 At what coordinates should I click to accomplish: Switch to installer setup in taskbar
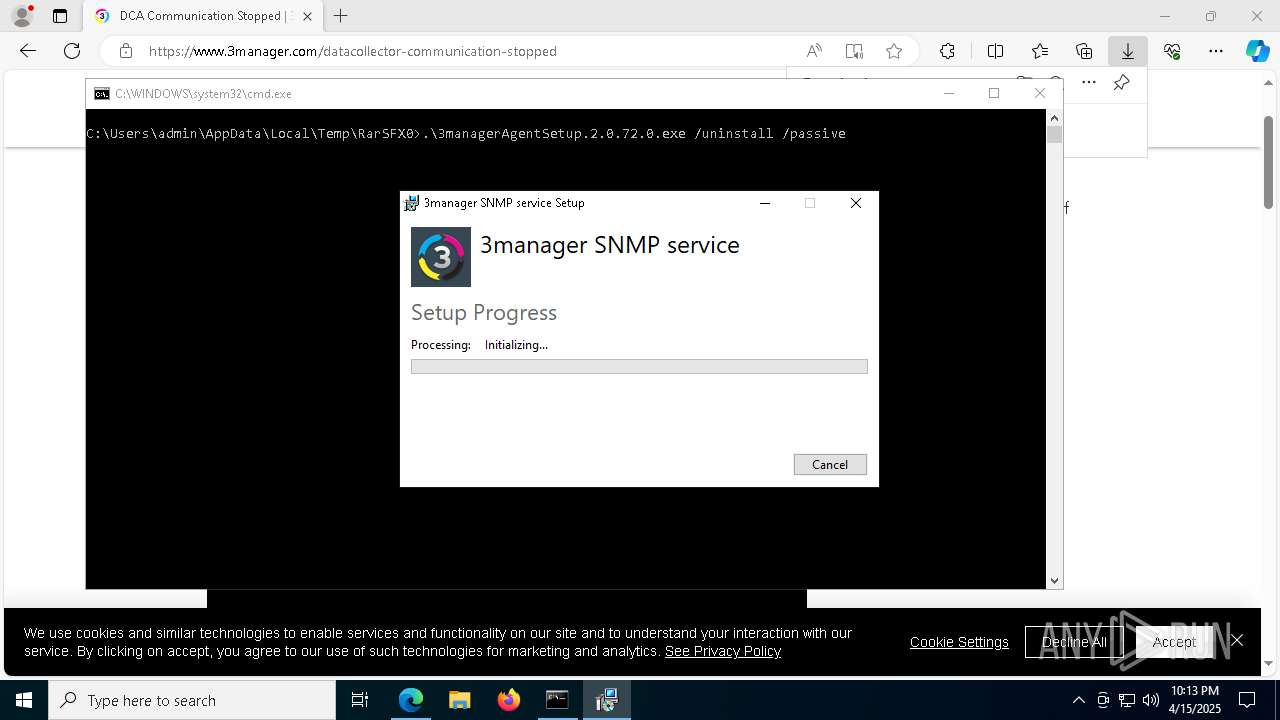tap(606, 700)
